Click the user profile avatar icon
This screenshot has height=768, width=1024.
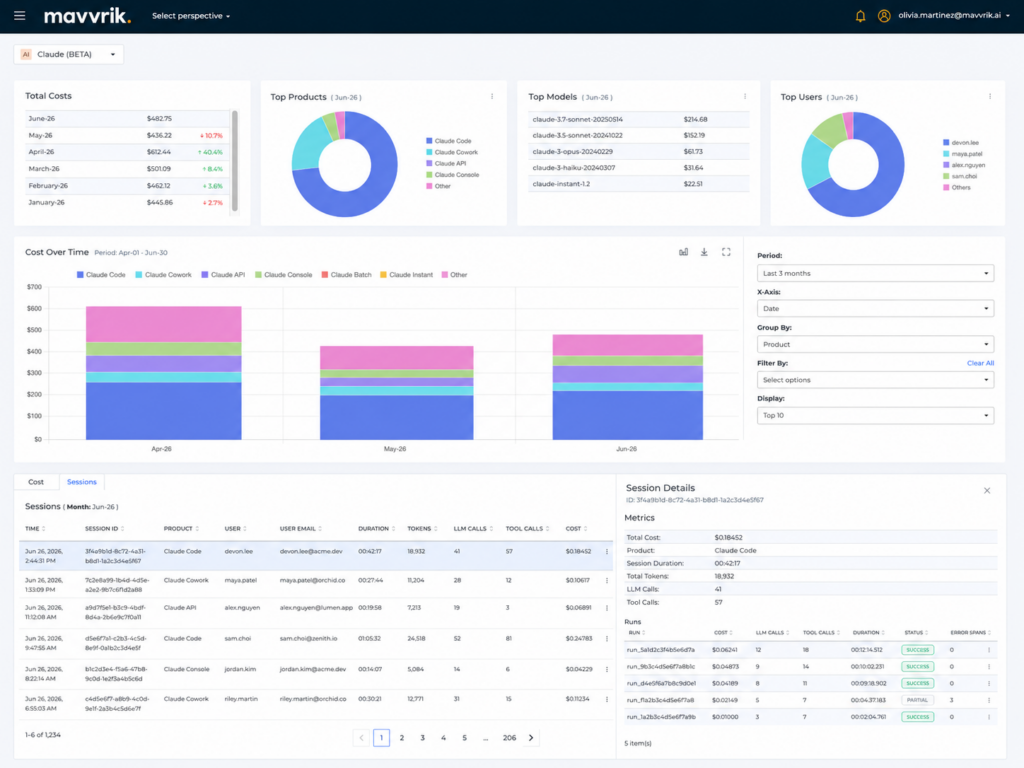pos(884,16)
